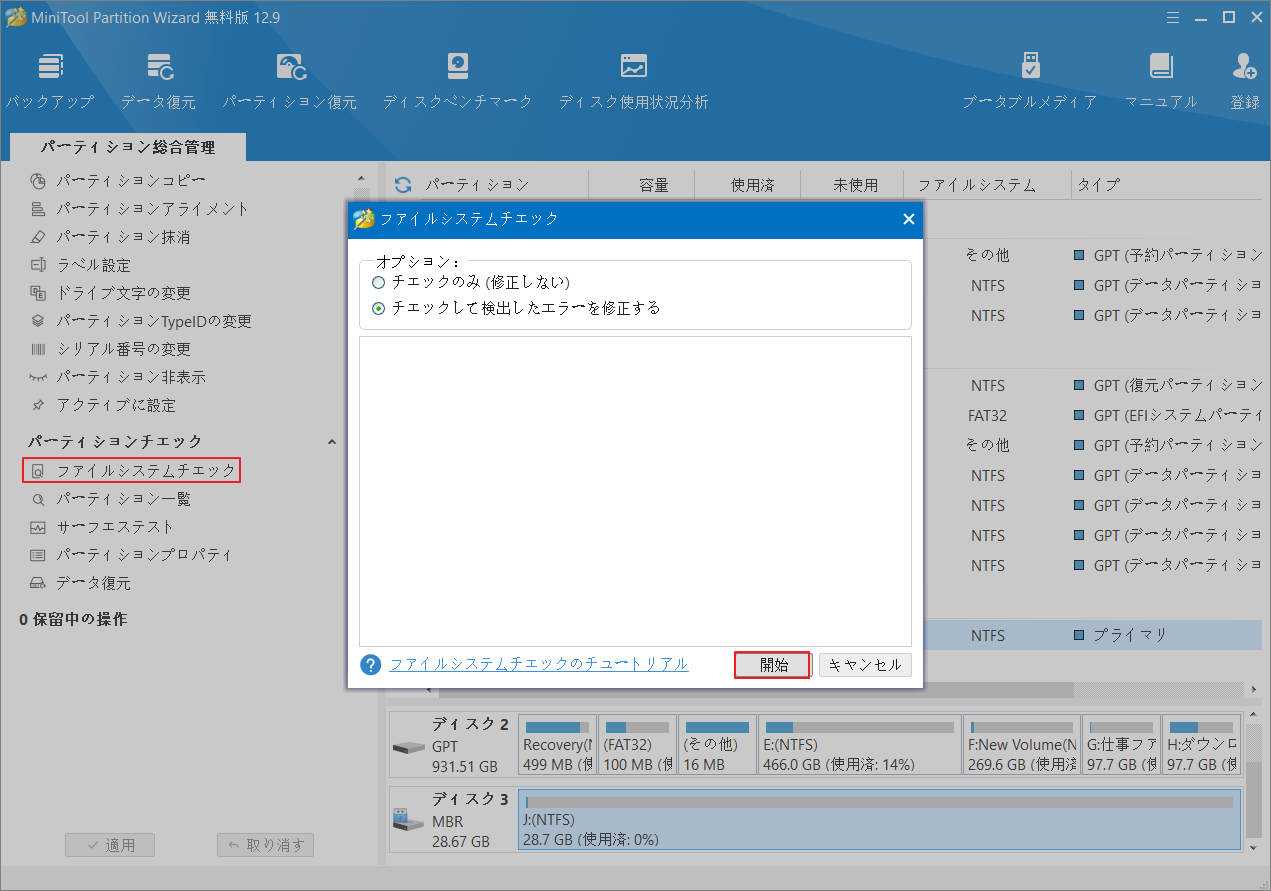The width and height of the screenshot is (1271, 891).
Task: Open ファイルシステムチェックのチュートリアル link
Action: (539, 664)
